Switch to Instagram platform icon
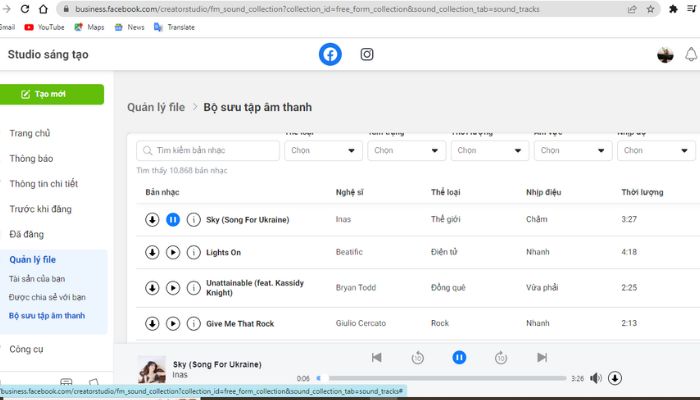This screenshot has height=400, width=700. [367, 54]
